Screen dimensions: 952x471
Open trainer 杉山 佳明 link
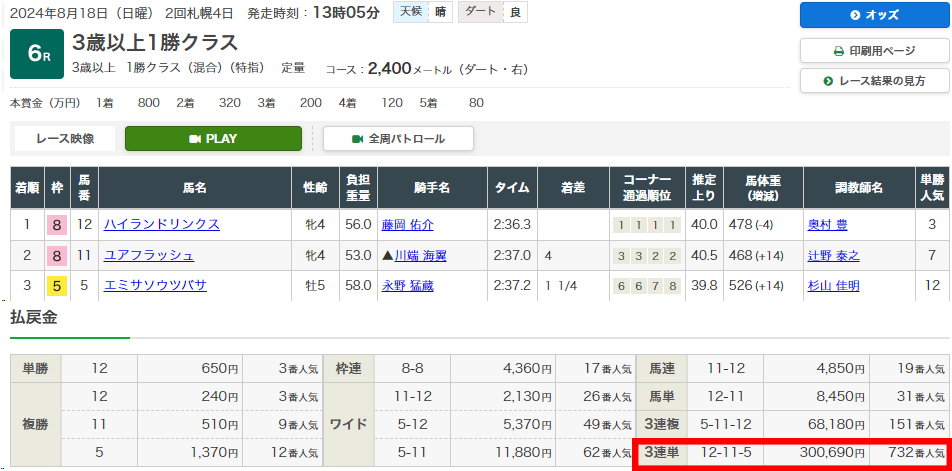(834, 286)
